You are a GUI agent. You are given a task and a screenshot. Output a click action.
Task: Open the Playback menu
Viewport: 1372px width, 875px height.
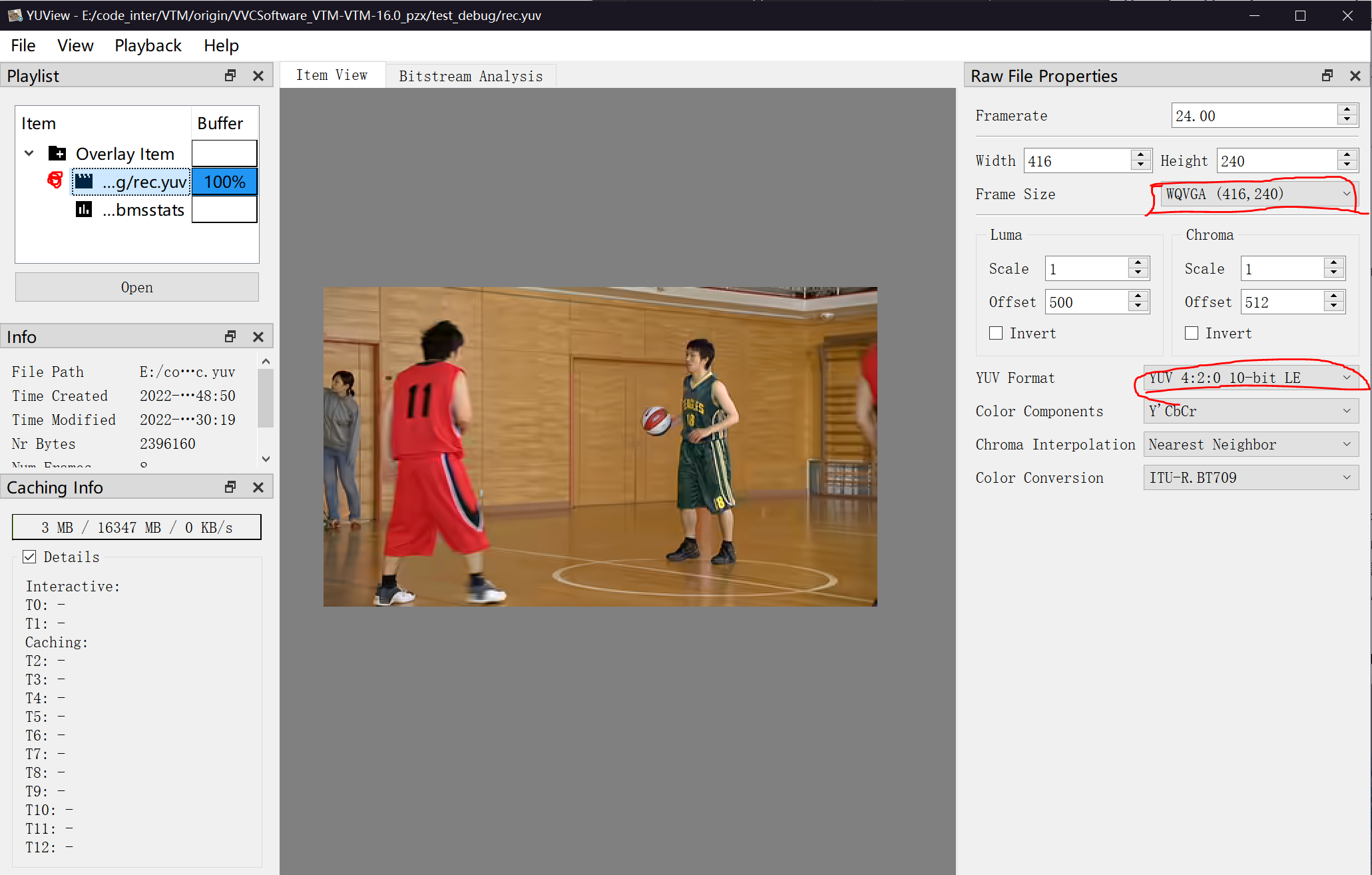(148, 45)
